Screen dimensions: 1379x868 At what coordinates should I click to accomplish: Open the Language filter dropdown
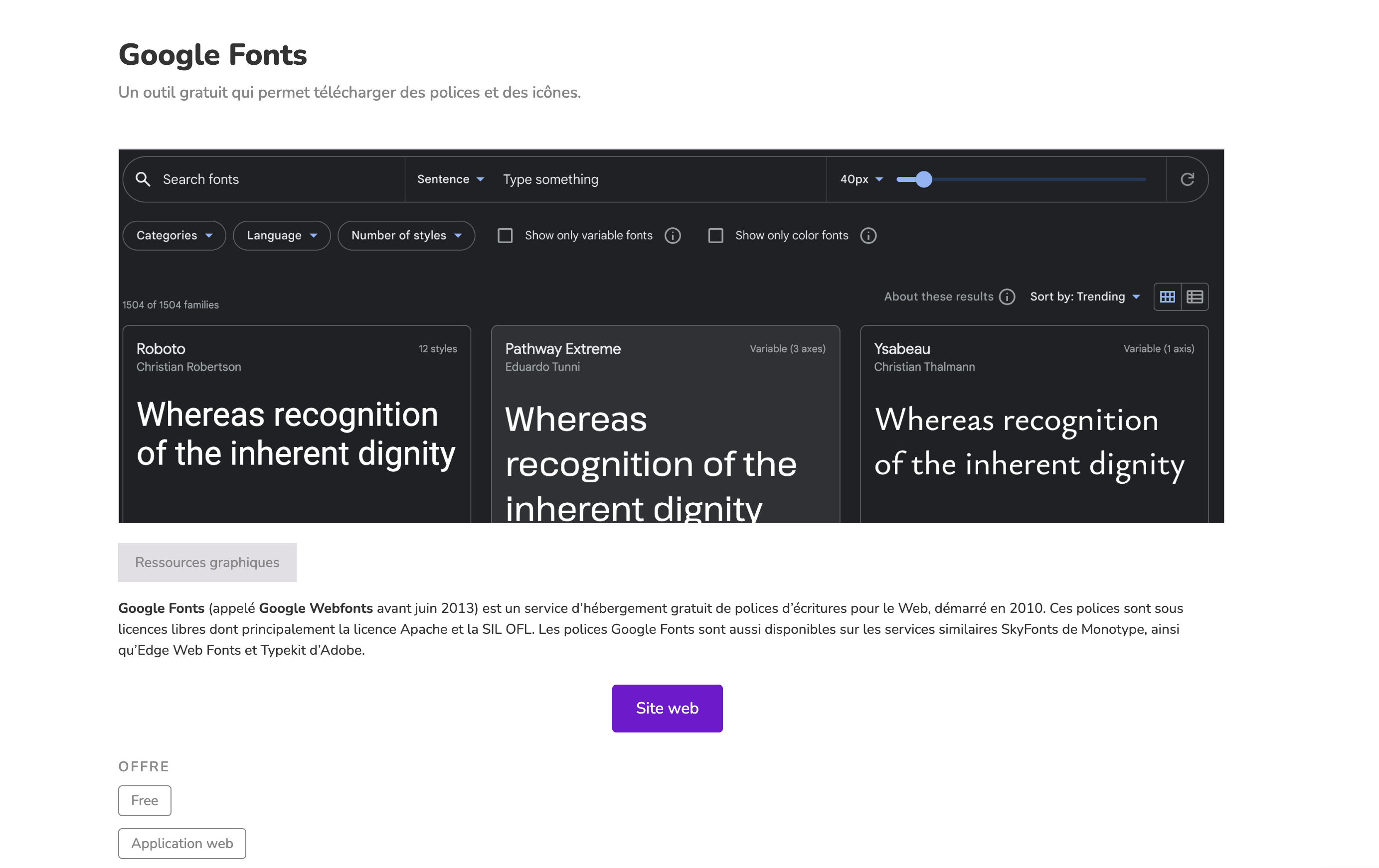[281, 236]
